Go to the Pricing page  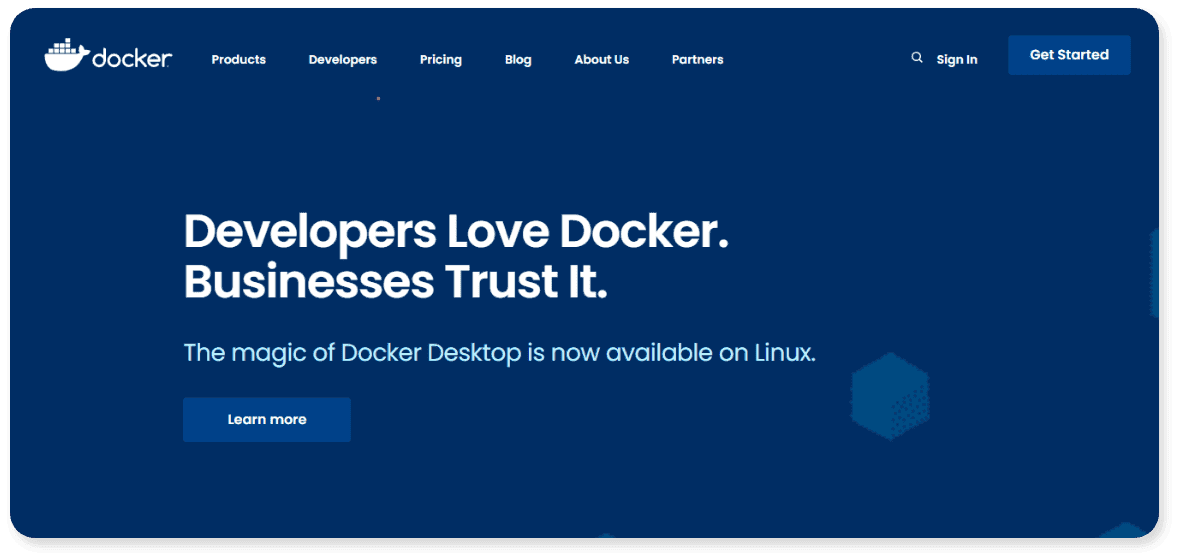[x=441, y=59]
